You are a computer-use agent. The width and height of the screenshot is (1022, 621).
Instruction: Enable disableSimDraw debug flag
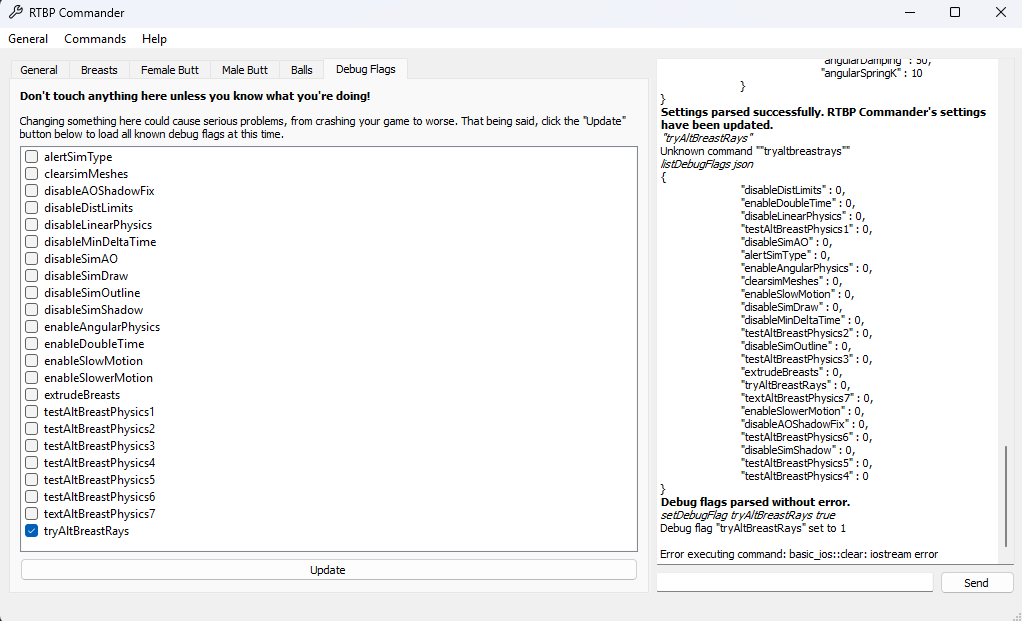click(31, 275)
